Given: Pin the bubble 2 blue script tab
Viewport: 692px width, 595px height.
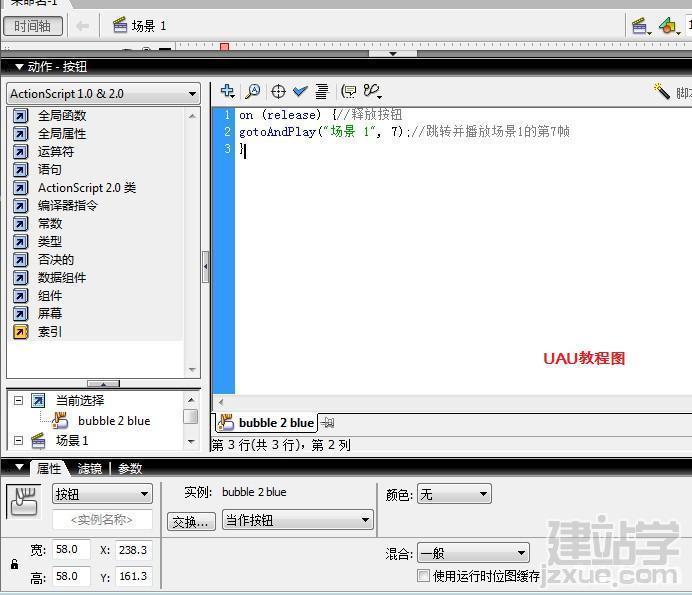Looking at the screenshot, I should pyautogui.click(x=327, y=423).
